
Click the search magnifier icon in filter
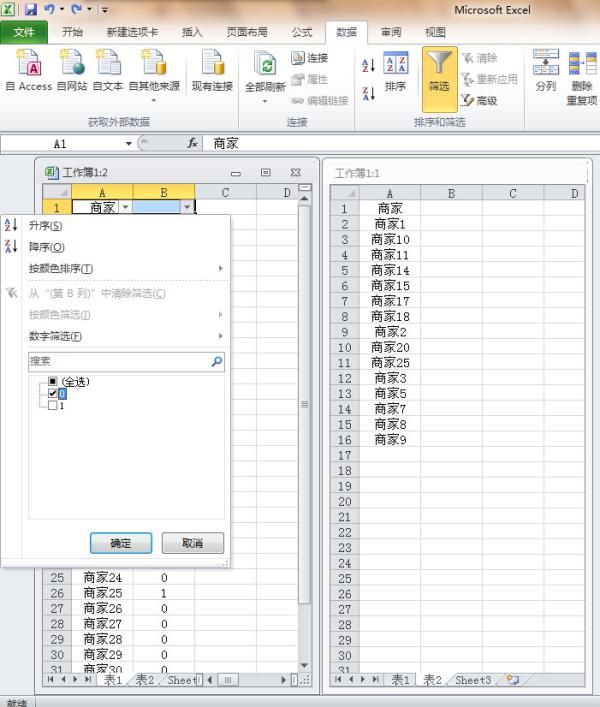click(x=217, y=361)
